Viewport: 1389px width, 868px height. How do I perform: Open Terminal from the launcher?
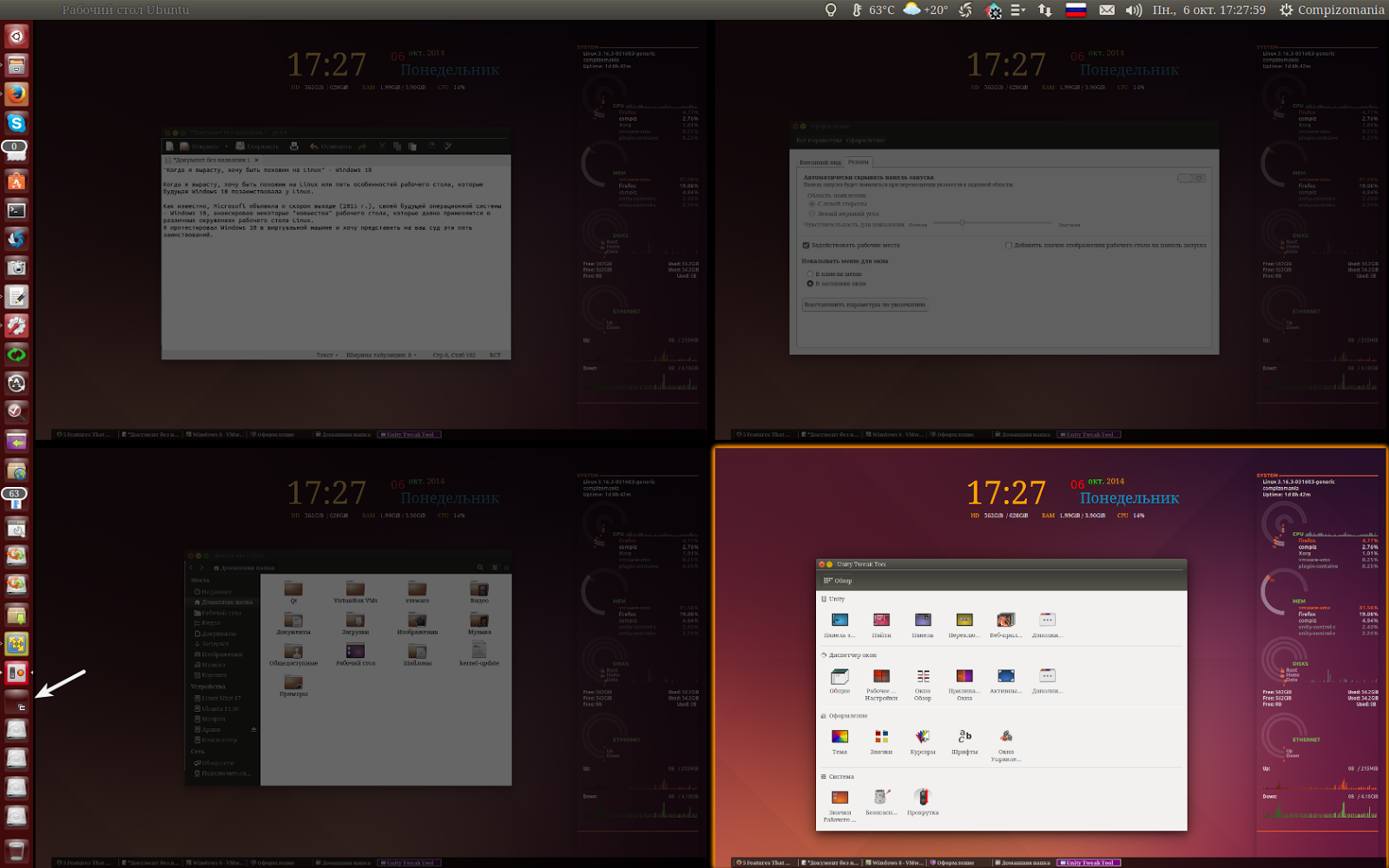click(16, 209)
